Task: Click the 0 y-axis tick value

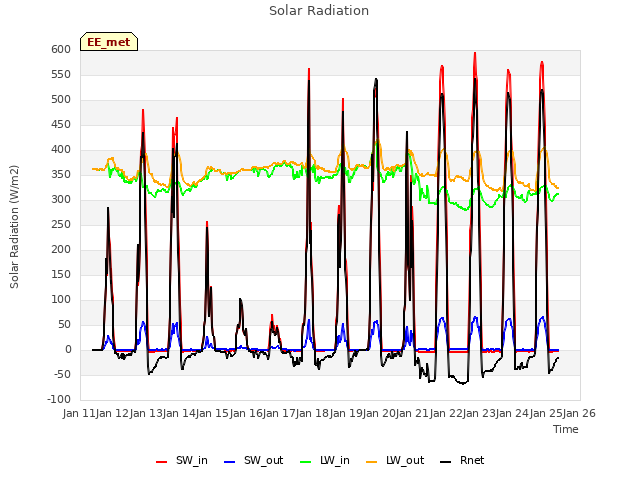Action: pos(68,349)
